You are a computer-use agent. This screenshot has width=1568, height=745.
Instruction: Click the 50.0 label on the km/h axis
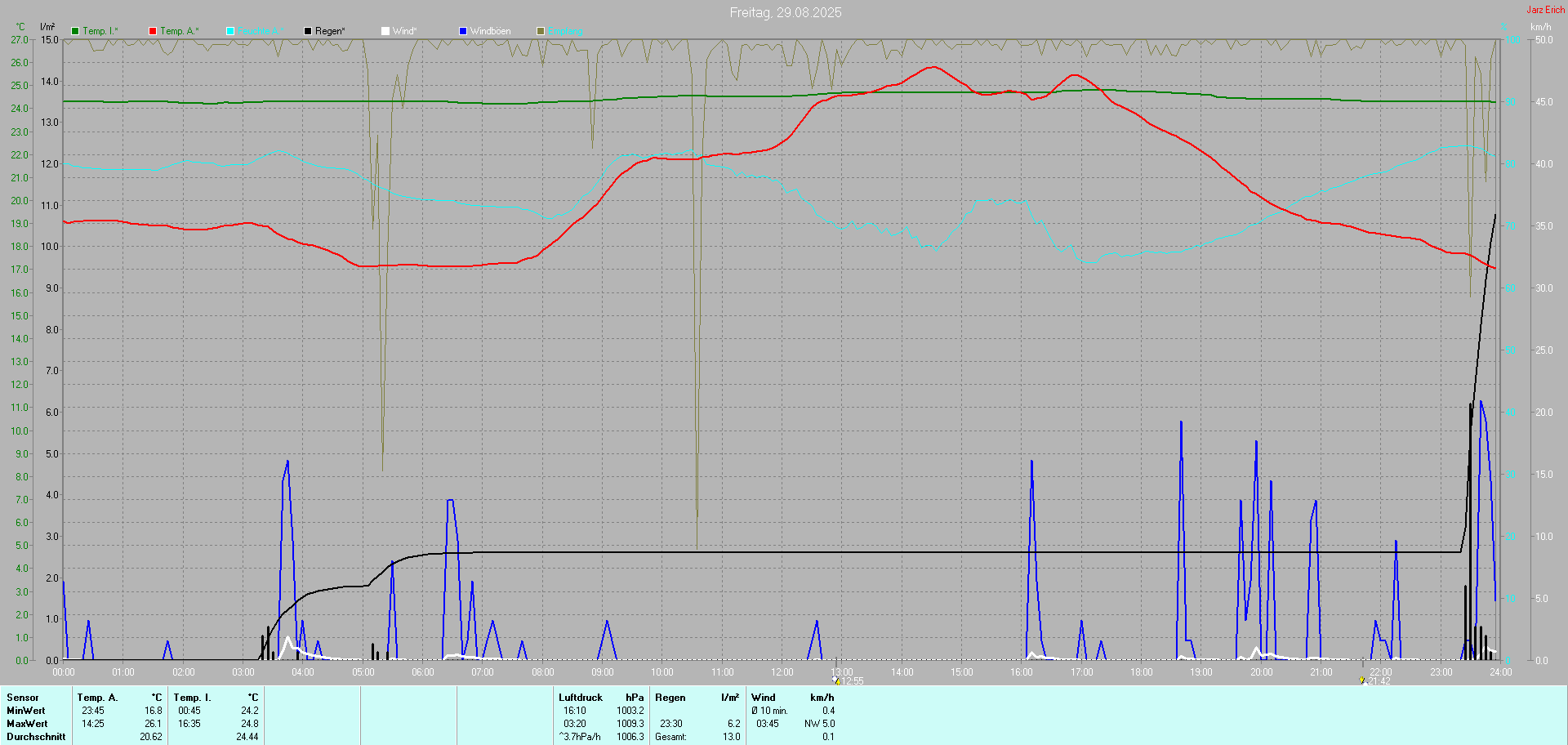[x=1544, y=40]
